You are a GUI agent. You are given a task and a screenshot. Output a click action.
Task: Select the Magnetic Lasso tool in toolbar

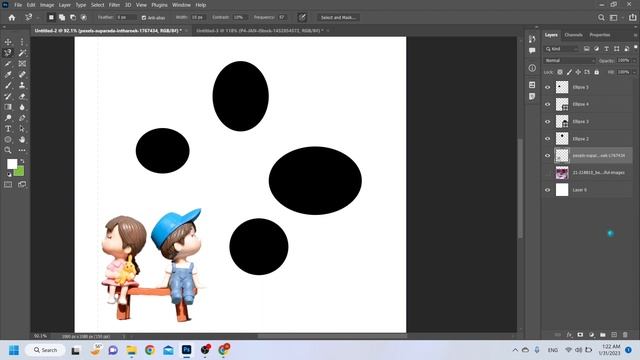tap(8, 53)
